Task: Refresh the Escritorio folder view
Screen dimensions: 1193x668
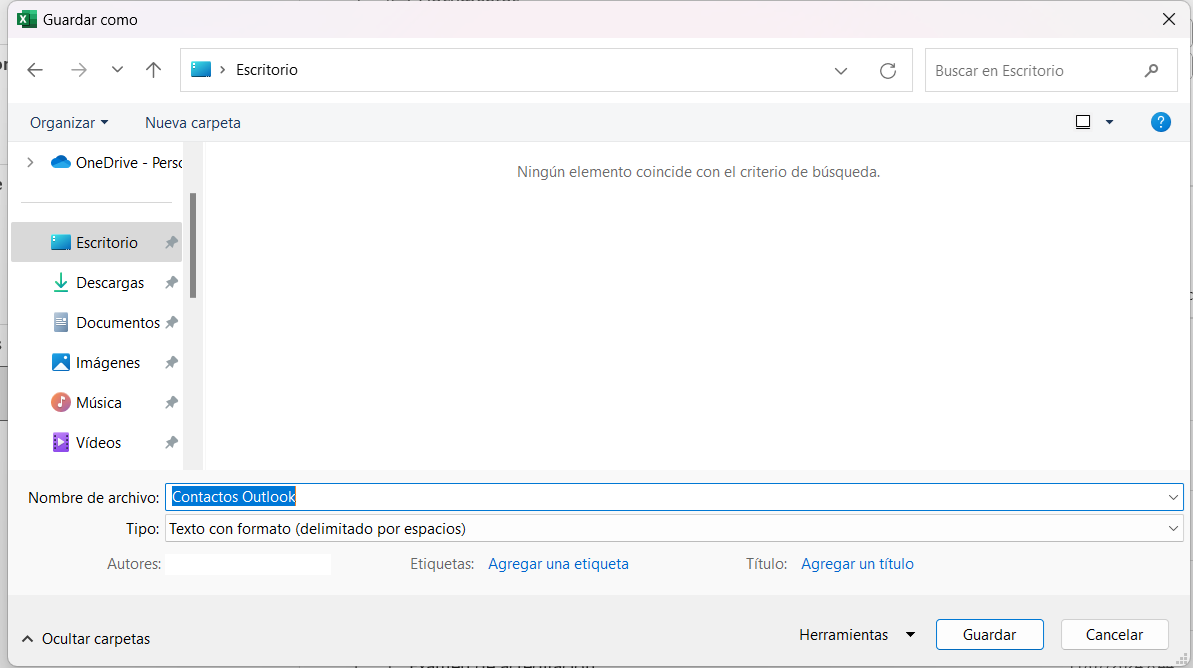Action: (887, 71)
